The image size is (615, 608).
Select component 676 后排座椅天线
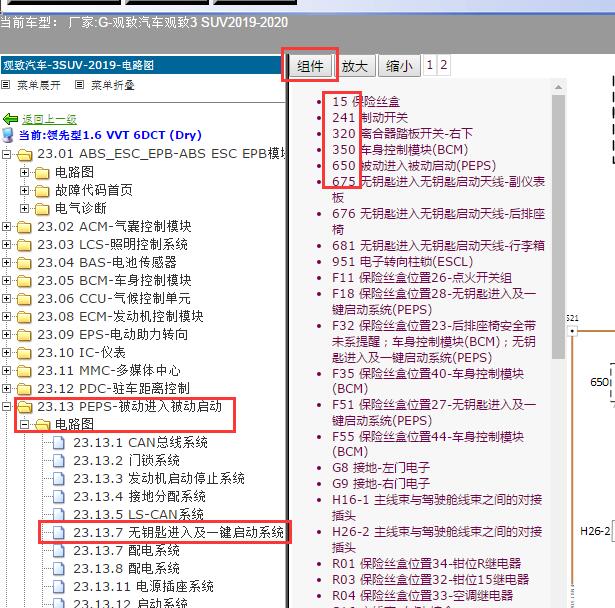[439, 222]
